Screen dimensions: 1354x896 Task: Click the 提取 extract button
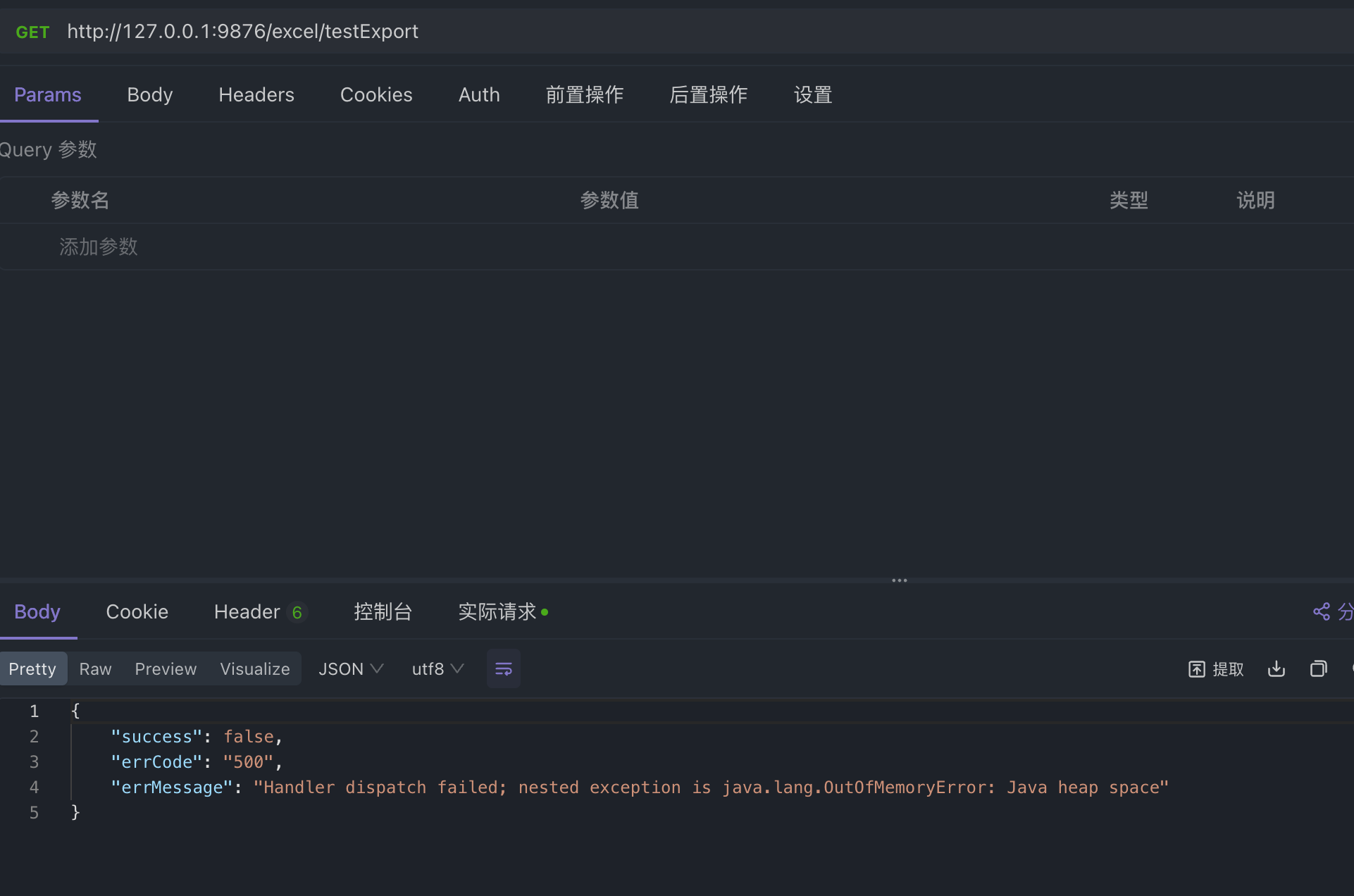pos(1216,669)
